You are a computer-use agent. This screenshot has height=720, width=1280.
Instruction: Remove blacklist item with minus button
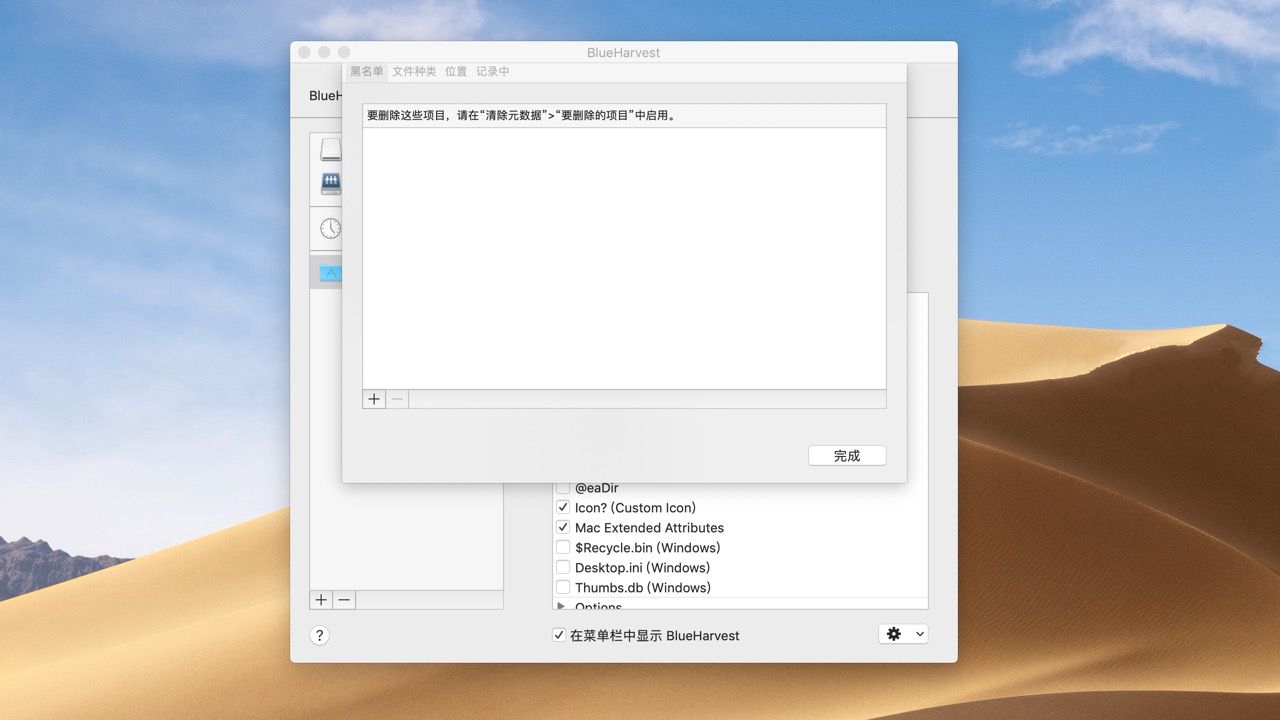tap(398, 399)
